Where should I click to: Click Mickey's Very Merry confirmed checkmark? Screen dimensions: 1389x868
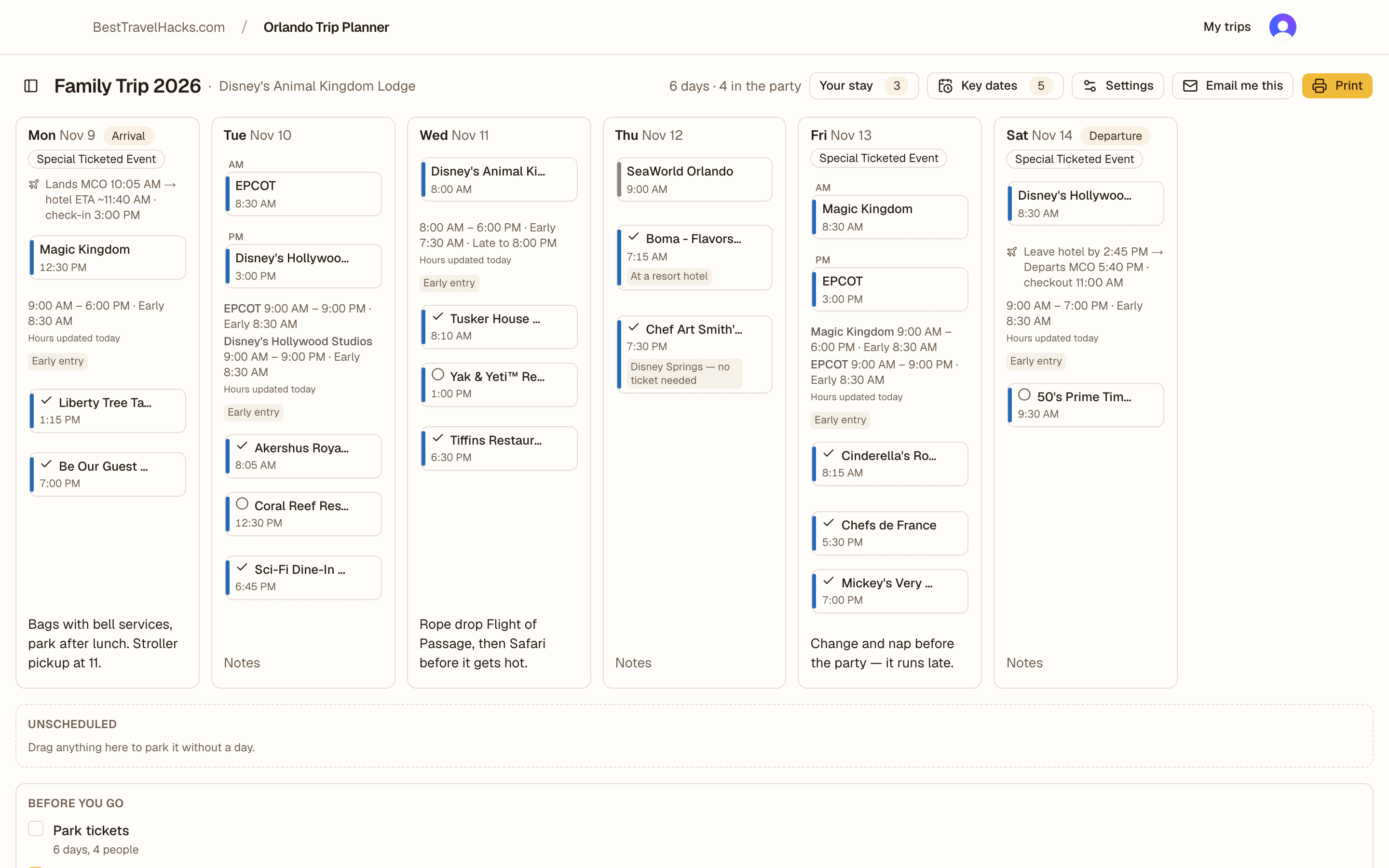829,582
